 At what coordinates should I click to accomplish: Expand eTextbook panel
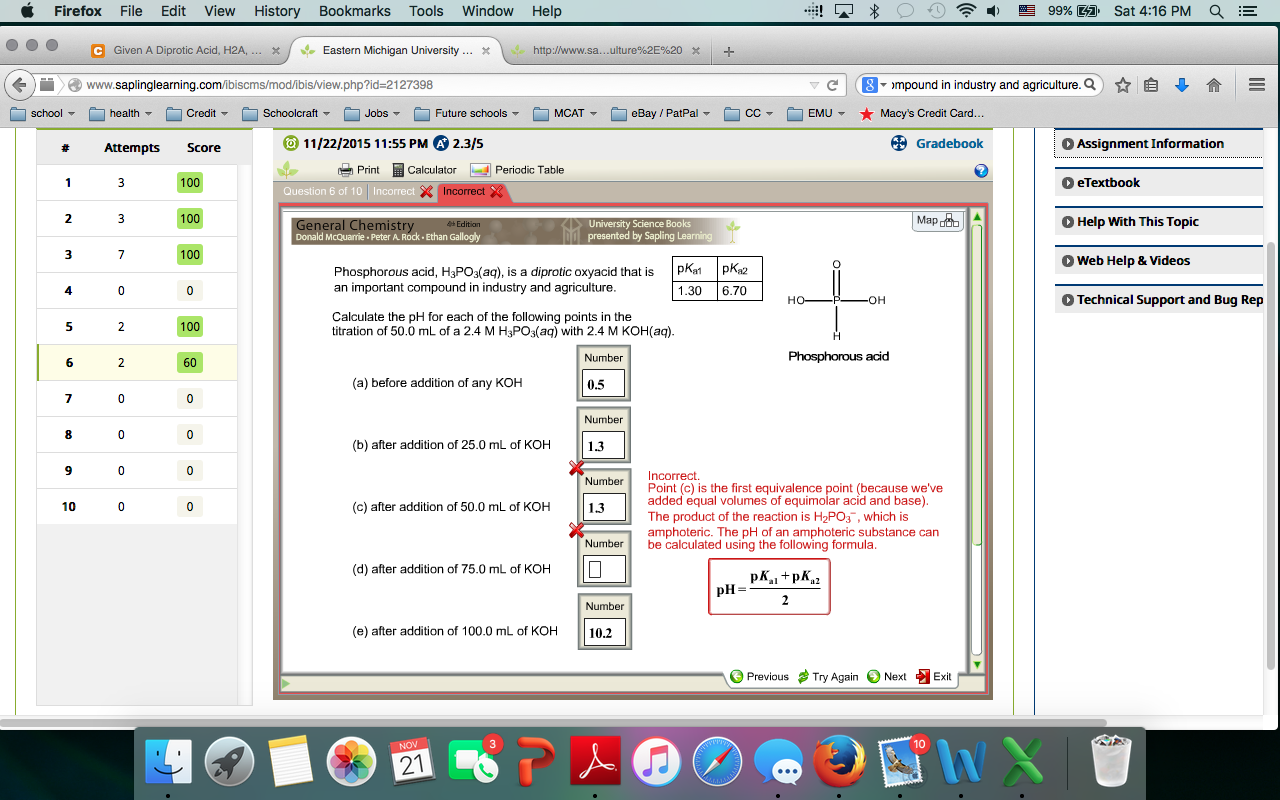1158,183
